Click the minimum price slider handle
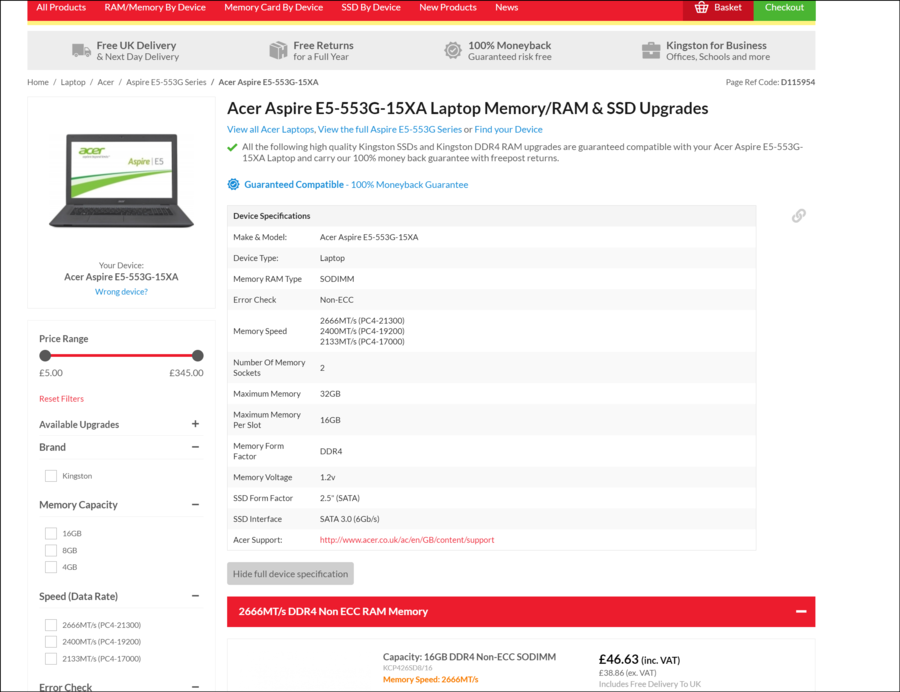Screen dimensions: 900x692 click(45, 356)
